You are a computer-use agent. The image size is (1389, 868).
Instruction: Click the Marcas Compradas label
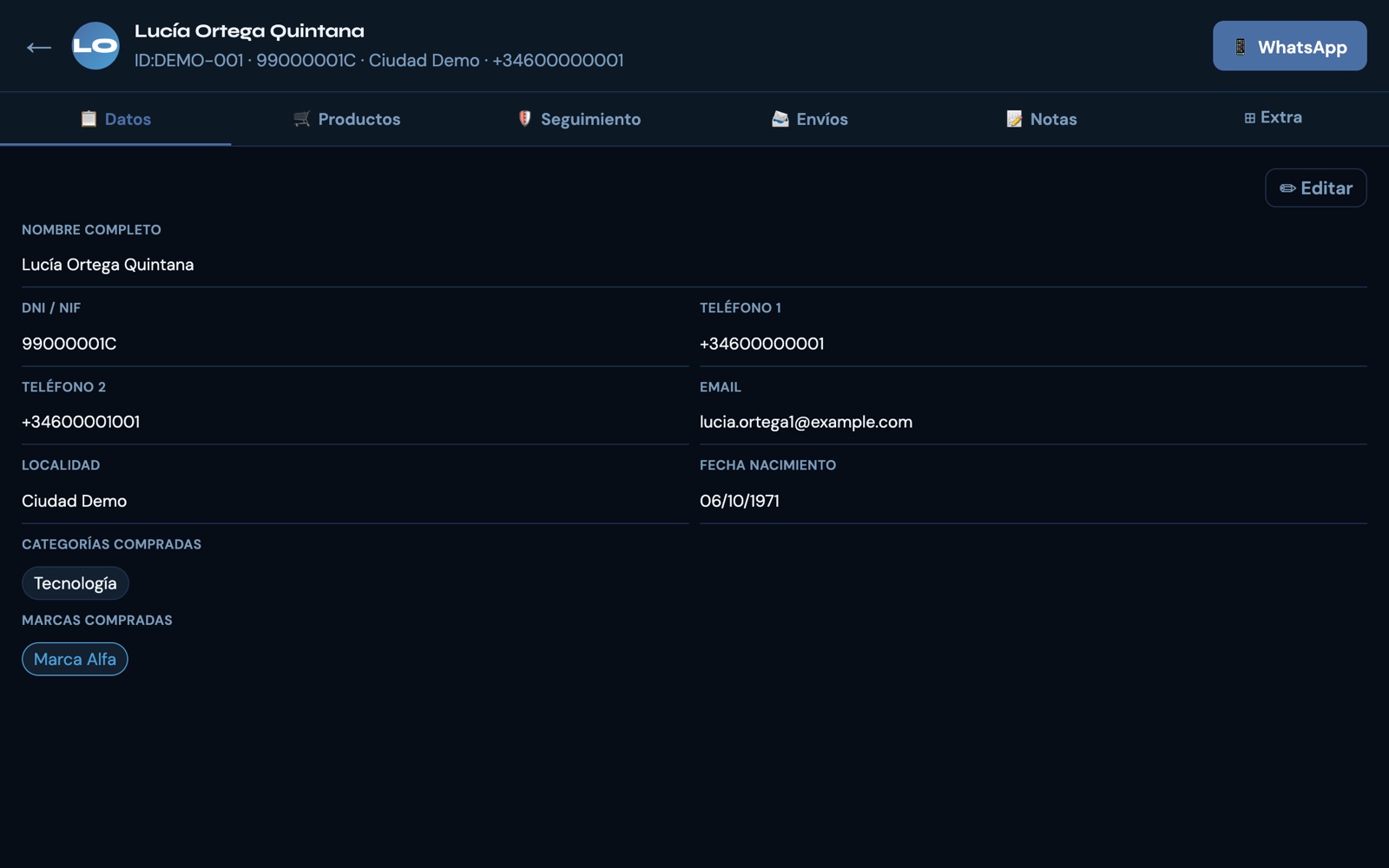(x=97, y=621)
